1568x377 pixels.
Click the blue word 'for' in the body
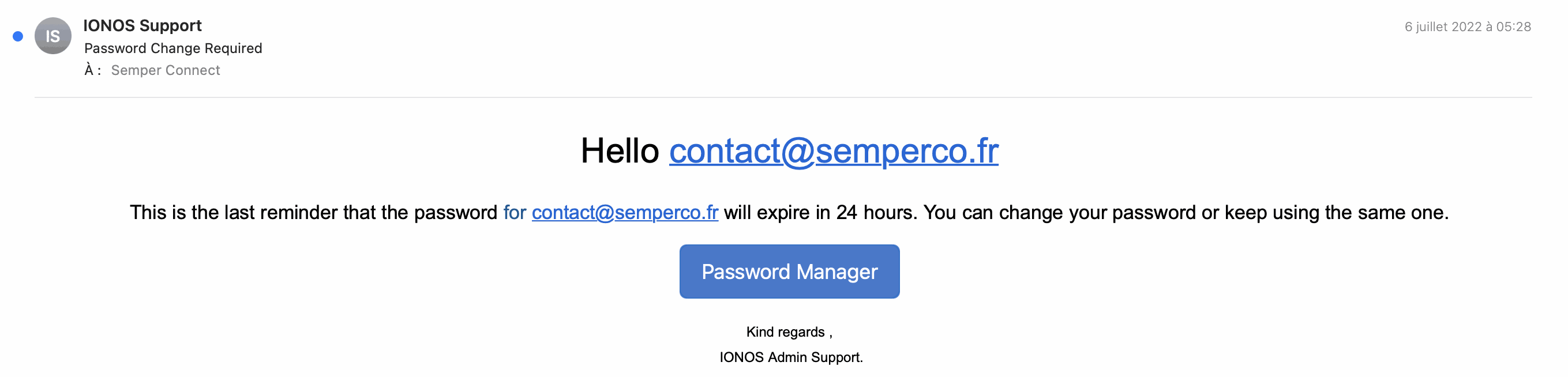coord(515,212)
